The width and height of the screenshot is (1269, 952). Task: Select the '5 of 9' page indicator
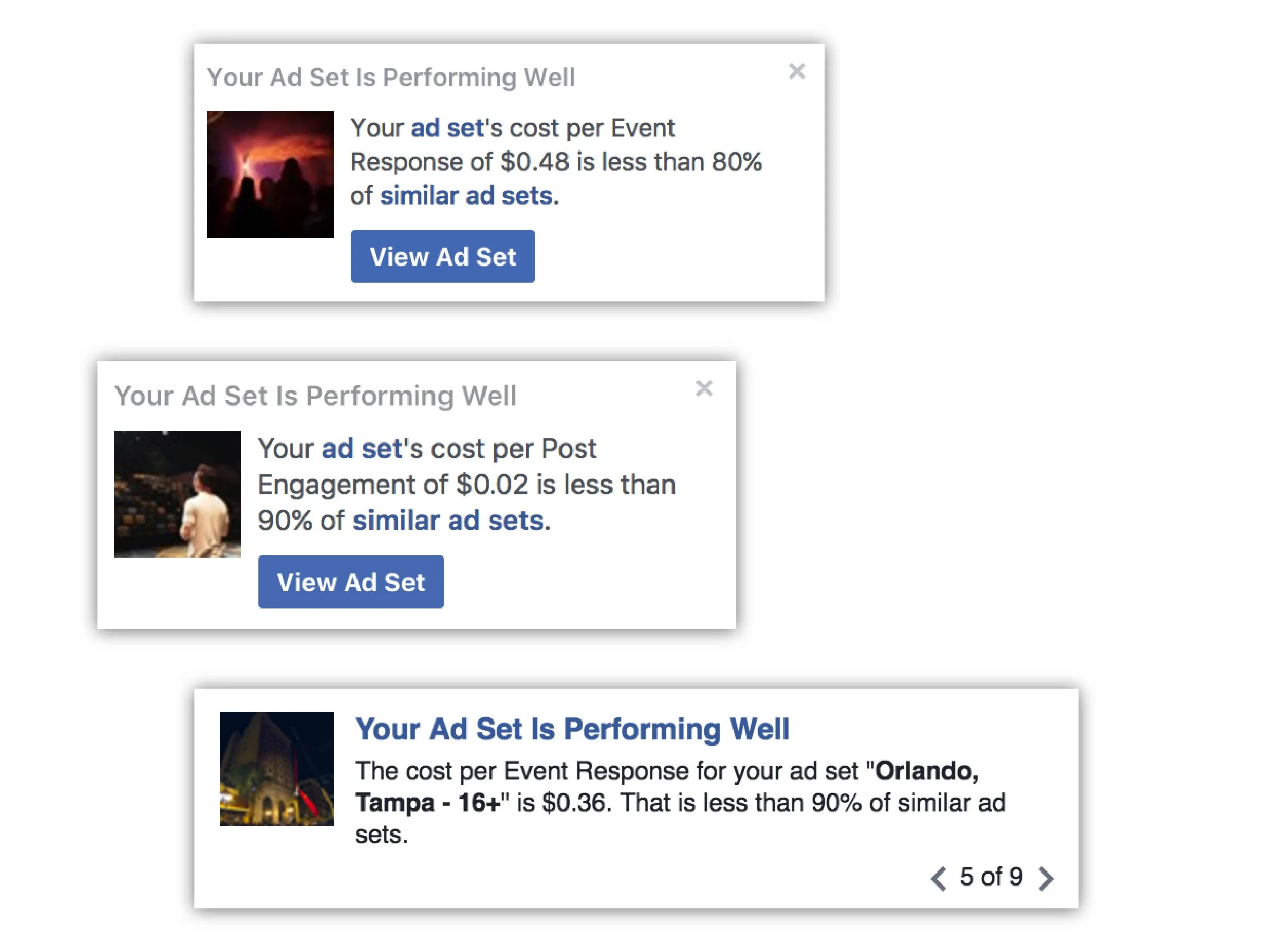click(x=991, y=877)
